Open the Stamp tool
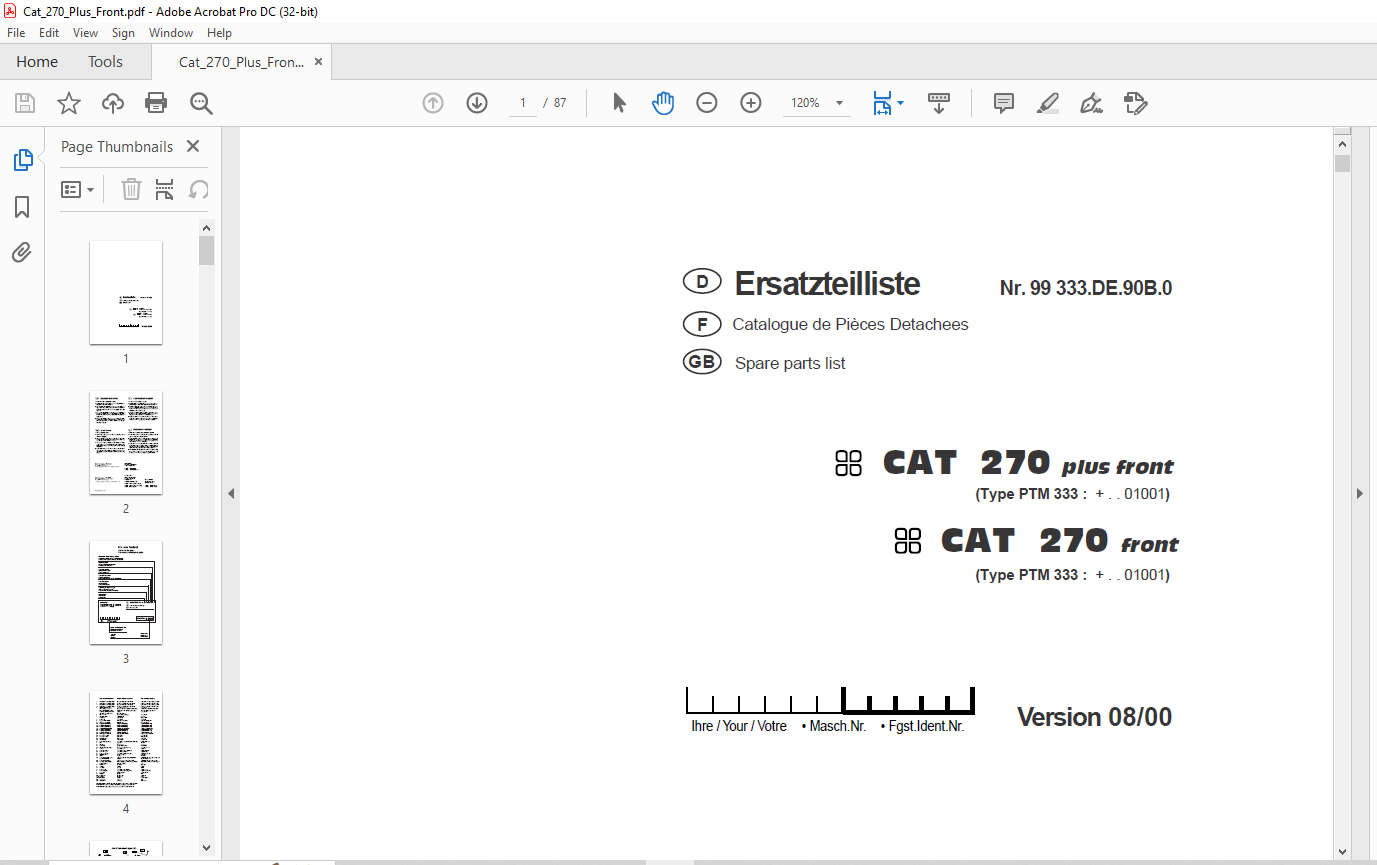 click(1135, 103)
